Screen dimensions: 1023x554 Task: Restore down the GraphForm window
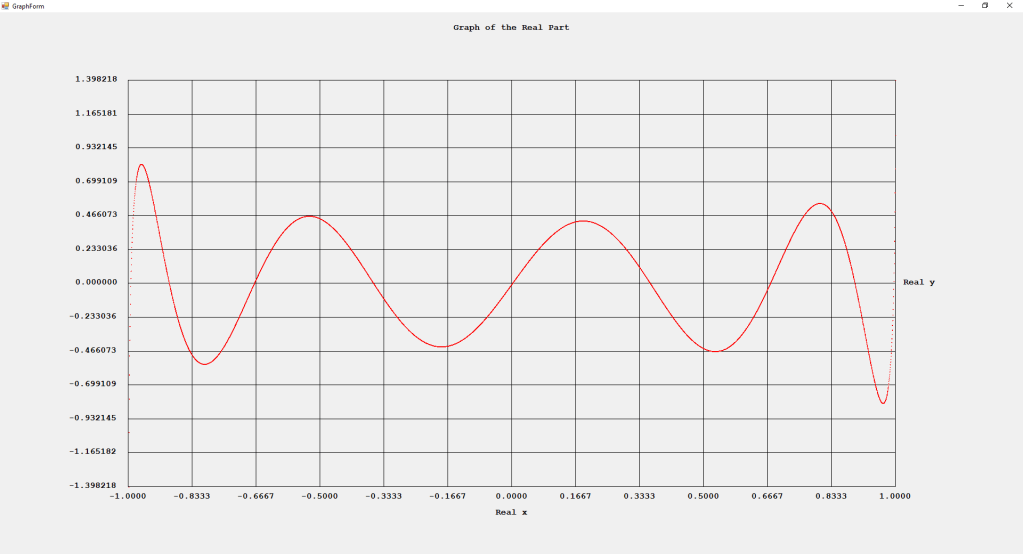pos(985,5)
